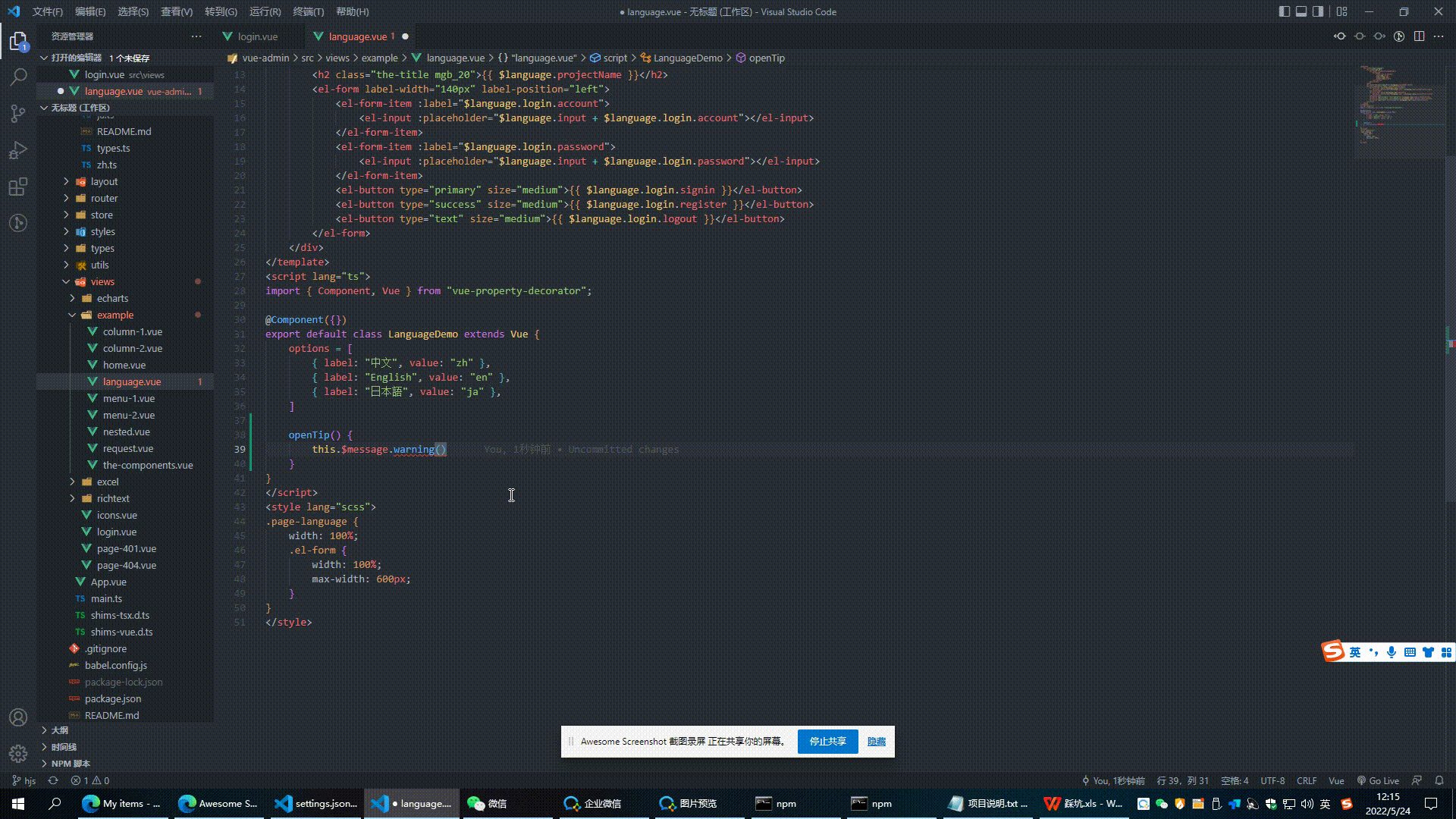The height and width of the screenshot is (819, 1456).
Task: Expand the NPM 脚本 section
Action: (70, 764)
